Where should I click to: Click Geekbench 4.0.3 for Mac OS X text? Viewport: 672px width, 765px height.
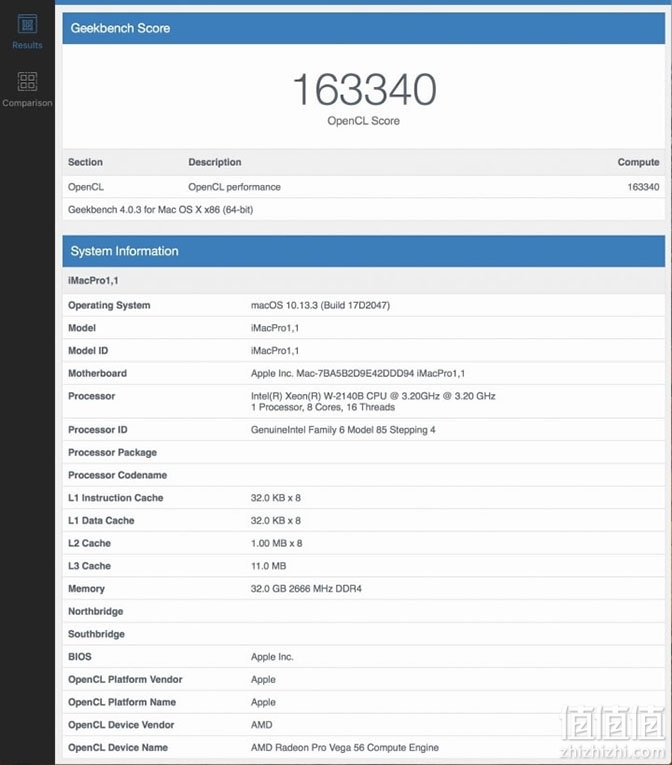tap(161, 210)
